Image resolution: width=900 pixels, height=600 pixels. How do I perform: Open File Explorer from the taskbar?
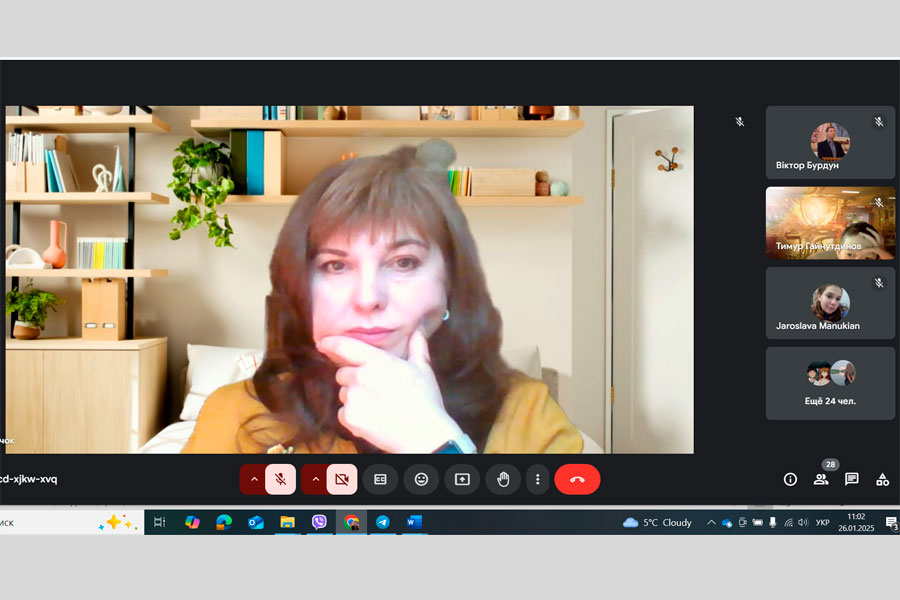[287, 522]
